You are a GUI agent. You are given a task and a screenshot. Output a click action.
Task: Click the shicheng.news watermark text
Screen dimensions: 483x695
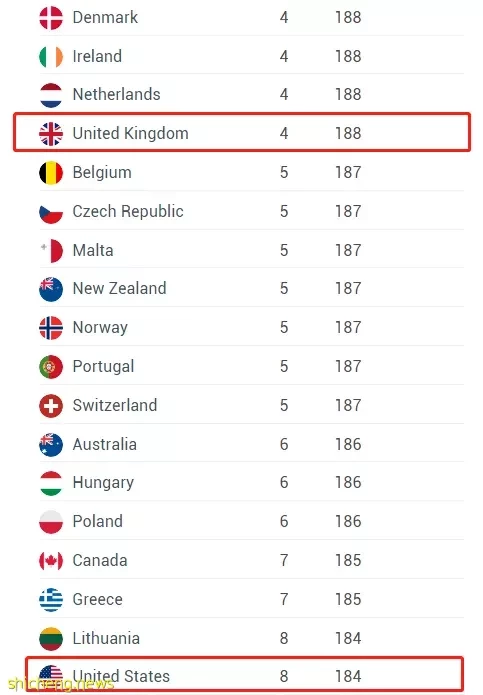(61, 683)
